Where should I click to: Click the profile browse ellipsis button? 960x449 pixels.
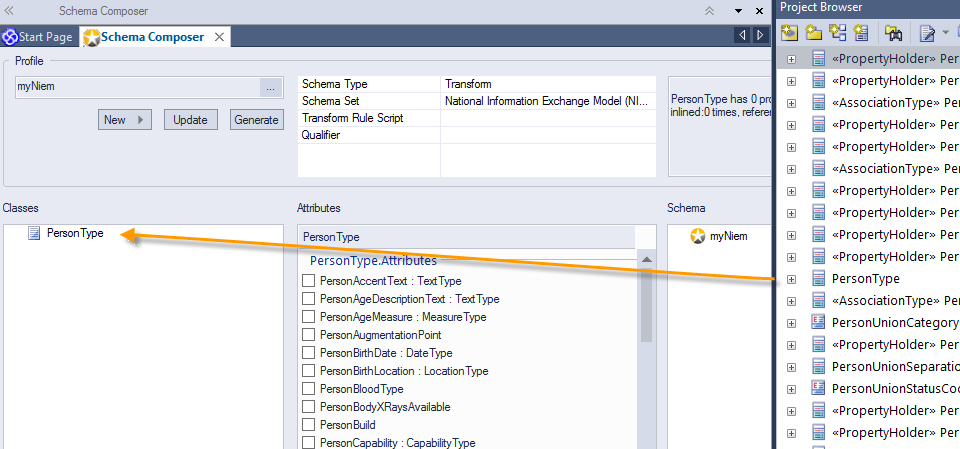pos(269,88)
